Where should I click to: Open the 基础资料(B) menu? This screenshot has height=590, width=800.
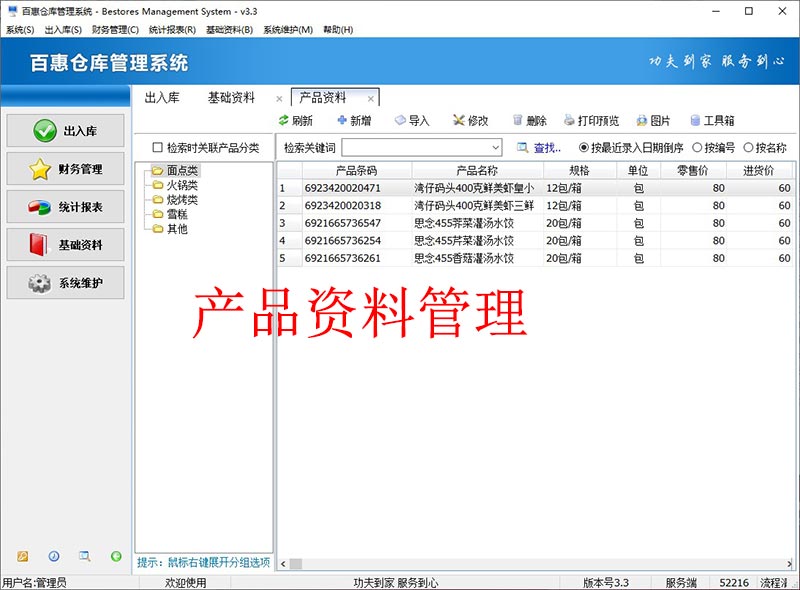(x=230, y=30)
